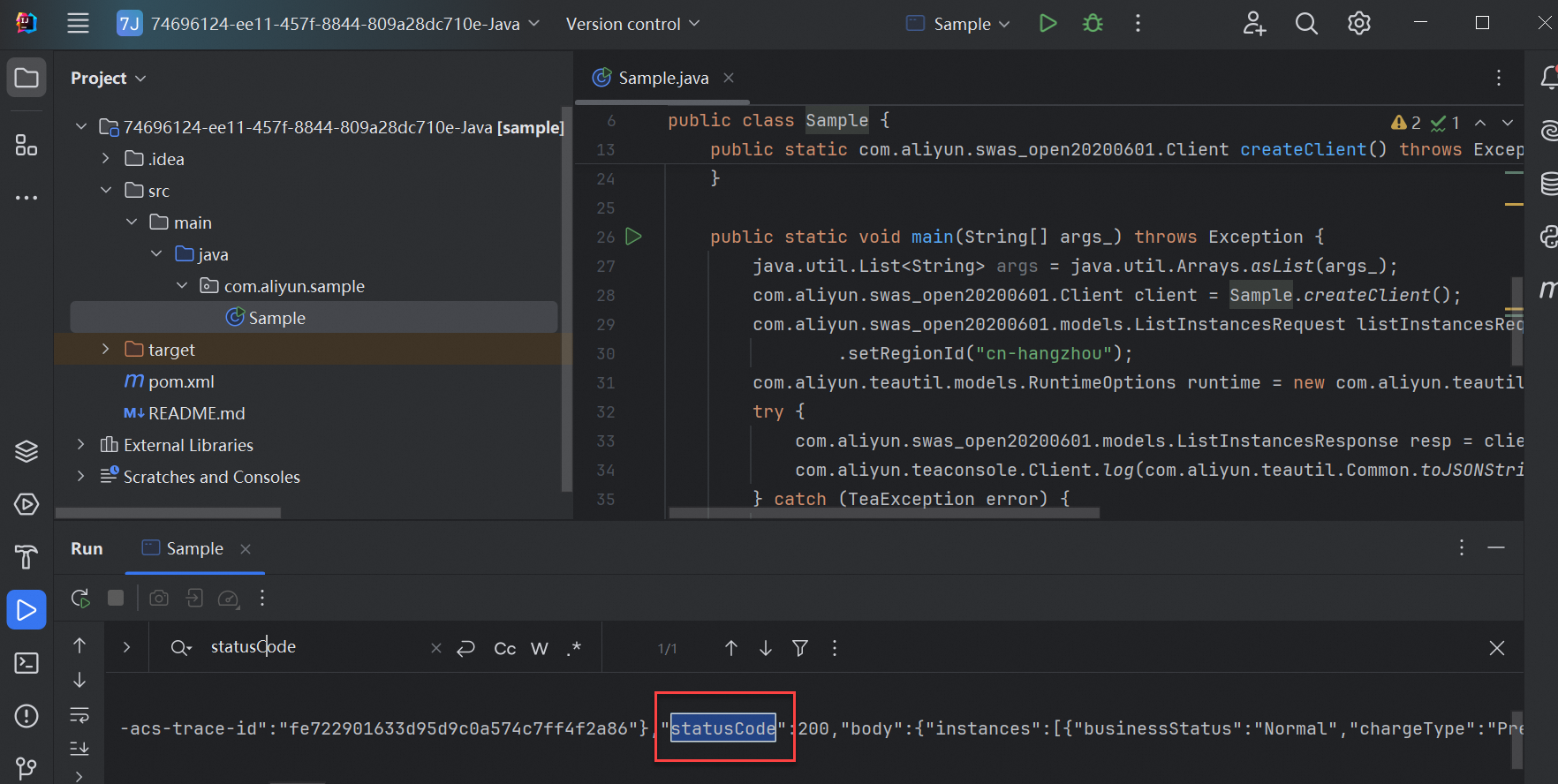Screen dimensions: 1558x784
Task: Click project tree horizontal scrollbar
Action: pos(168,513)
